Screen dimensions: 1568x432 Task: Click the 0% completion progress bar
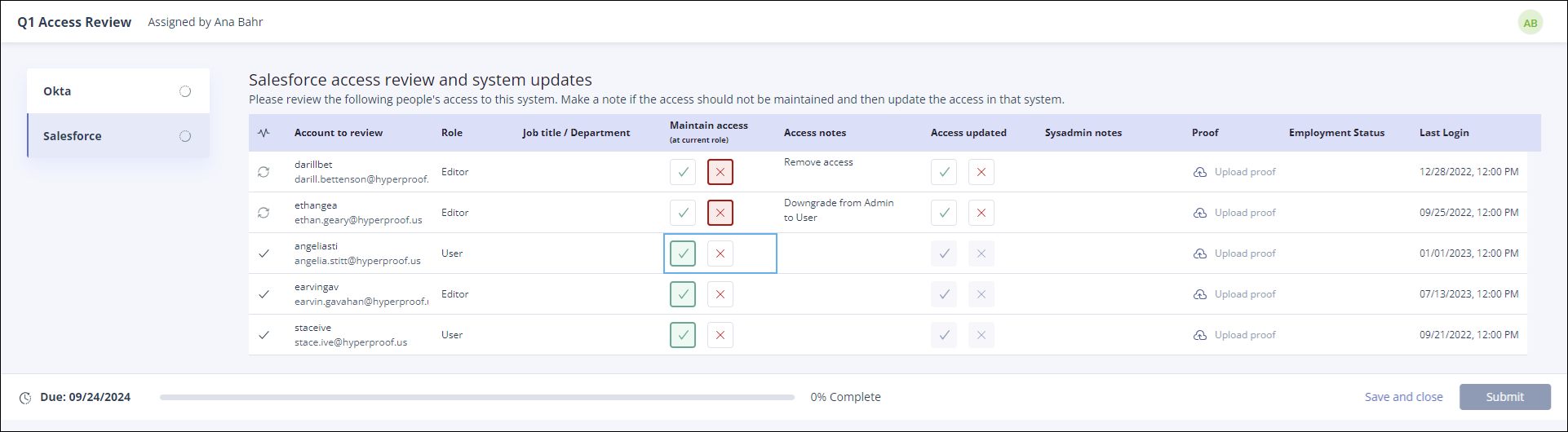point(477,398)
